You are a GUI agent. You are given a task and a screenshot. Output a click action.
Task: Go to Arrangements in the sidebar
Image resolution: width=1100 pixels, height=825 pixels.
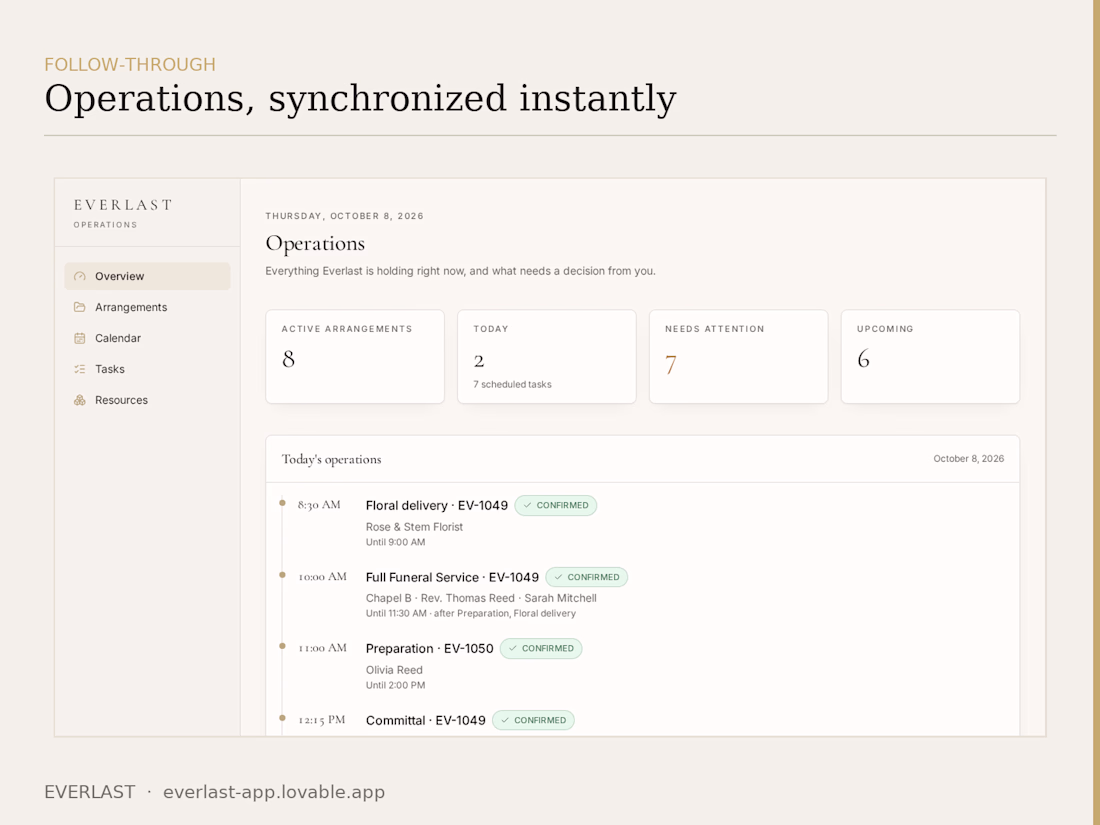pyautogui.click(x=147, y=307)
